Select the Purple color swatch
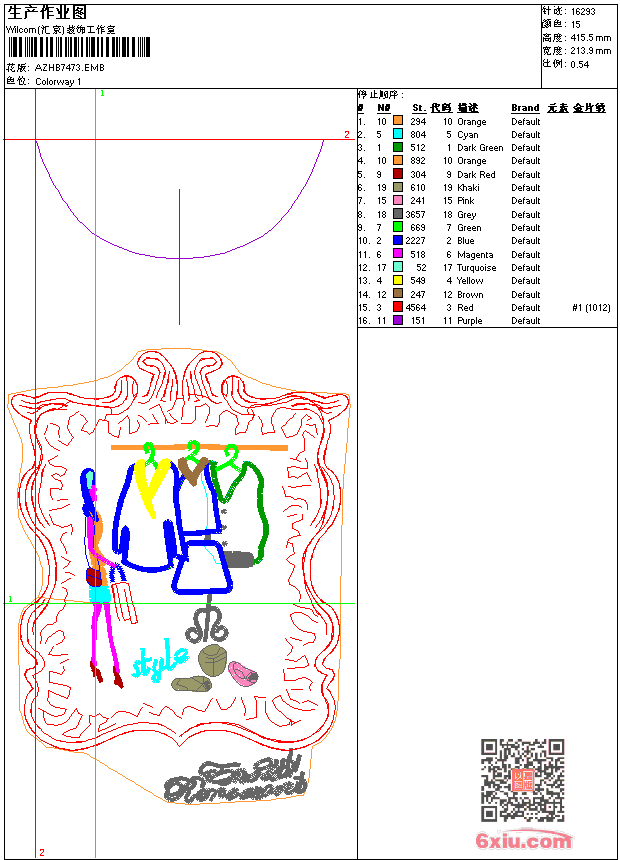The width and height of the screenshot is (620, 860). 398,320
